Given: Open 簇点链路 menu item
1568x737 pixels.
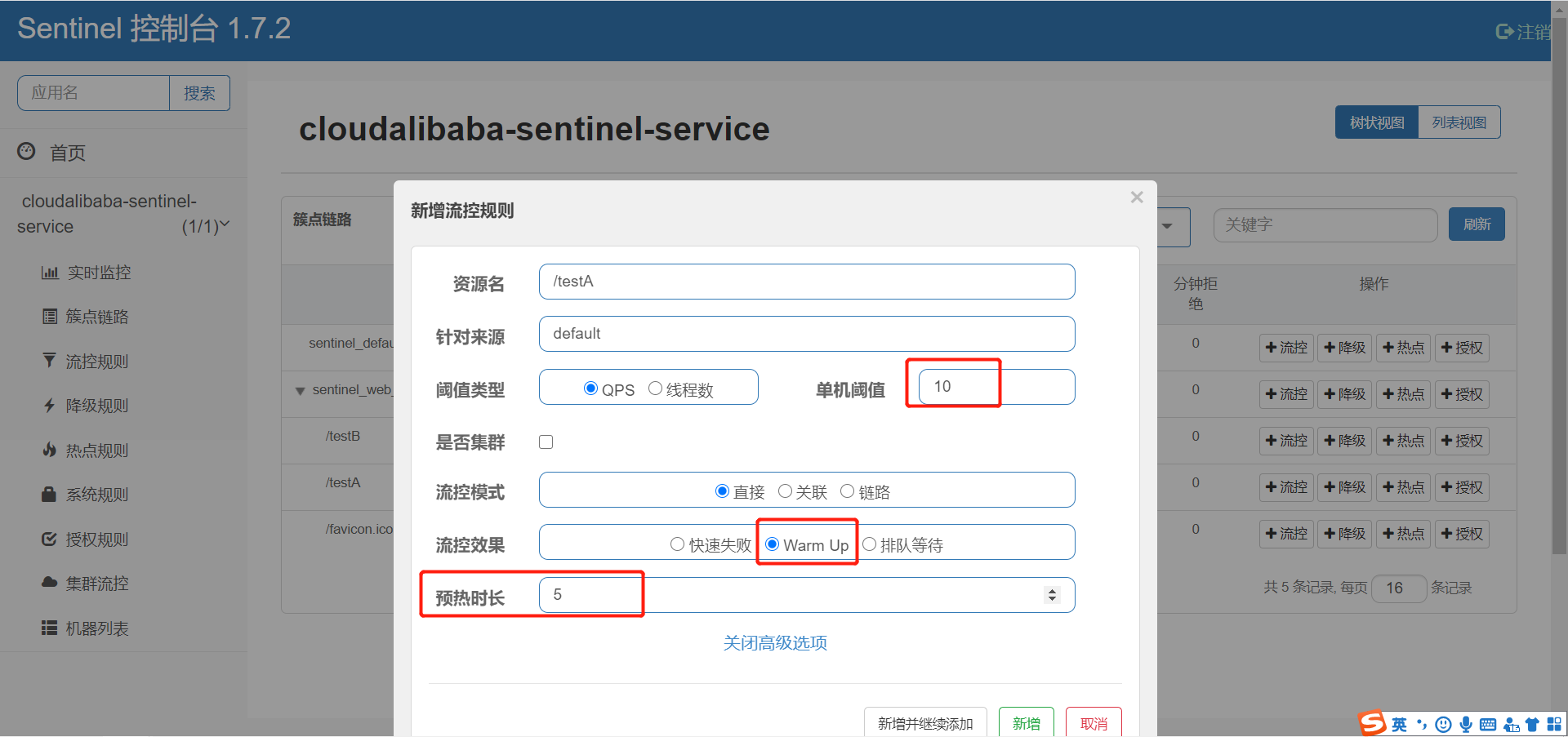Looking at the screenshot, I should 97,317.
